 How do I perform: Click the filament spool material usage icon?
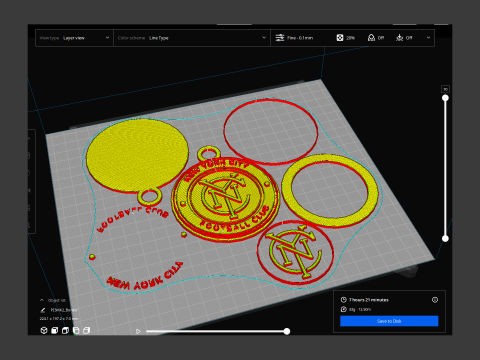click(x=344, y=309)
